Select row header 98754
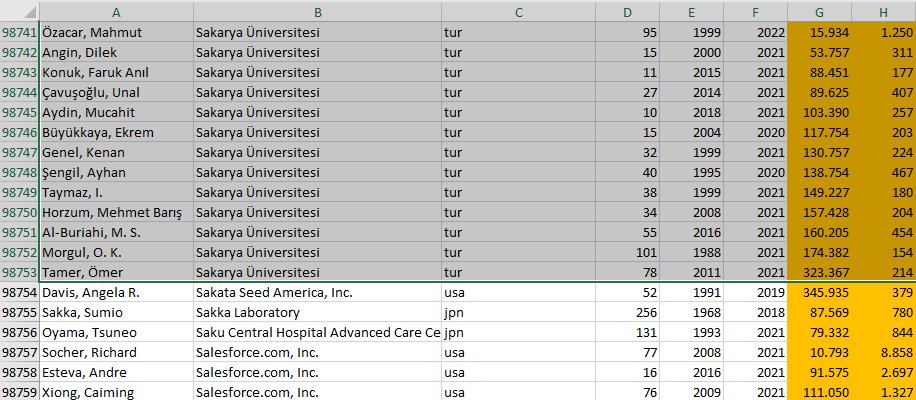Screen dimensions: 916x400 tap(19, 293)
